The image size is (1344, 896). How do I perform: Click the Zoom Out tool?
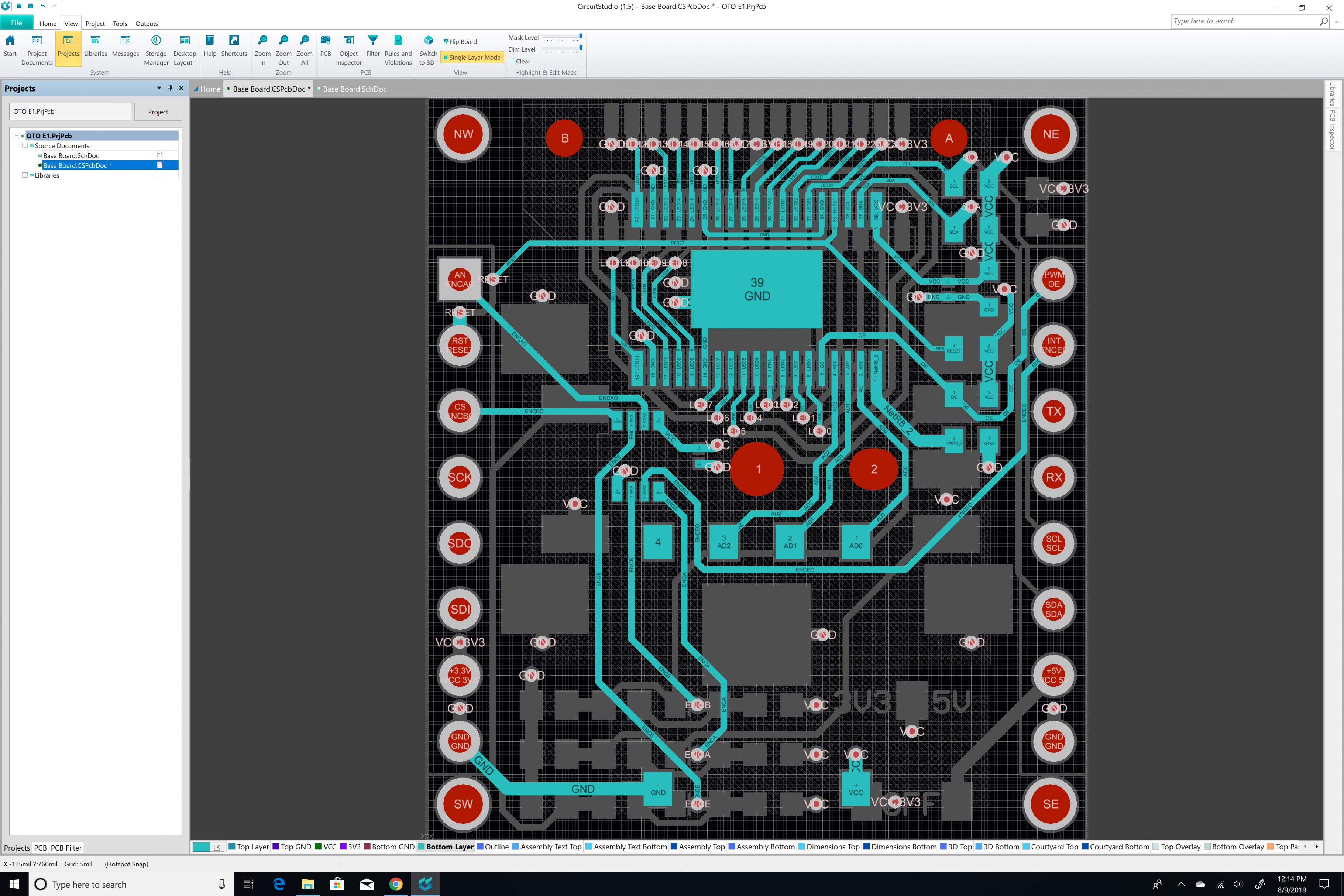283,50
